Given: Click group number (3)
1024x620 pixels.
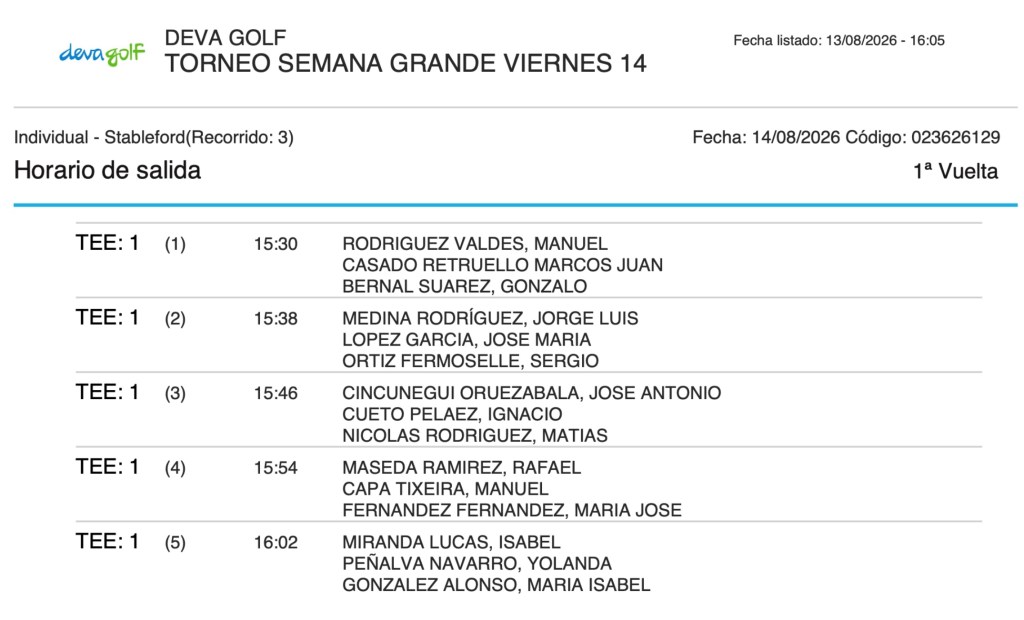Looking at the screenshot, I should 175,393.
